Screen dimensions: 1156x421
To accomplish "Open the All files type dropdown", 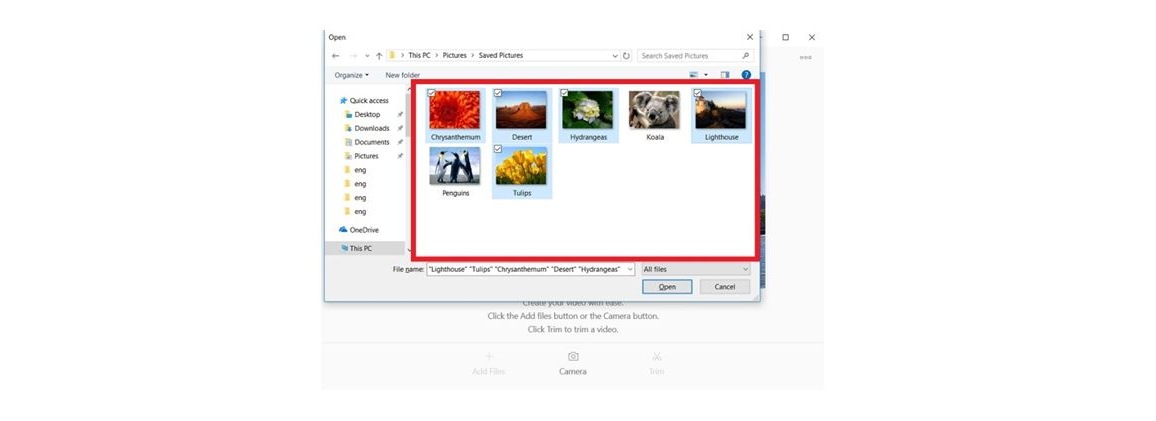I will 696,270.
